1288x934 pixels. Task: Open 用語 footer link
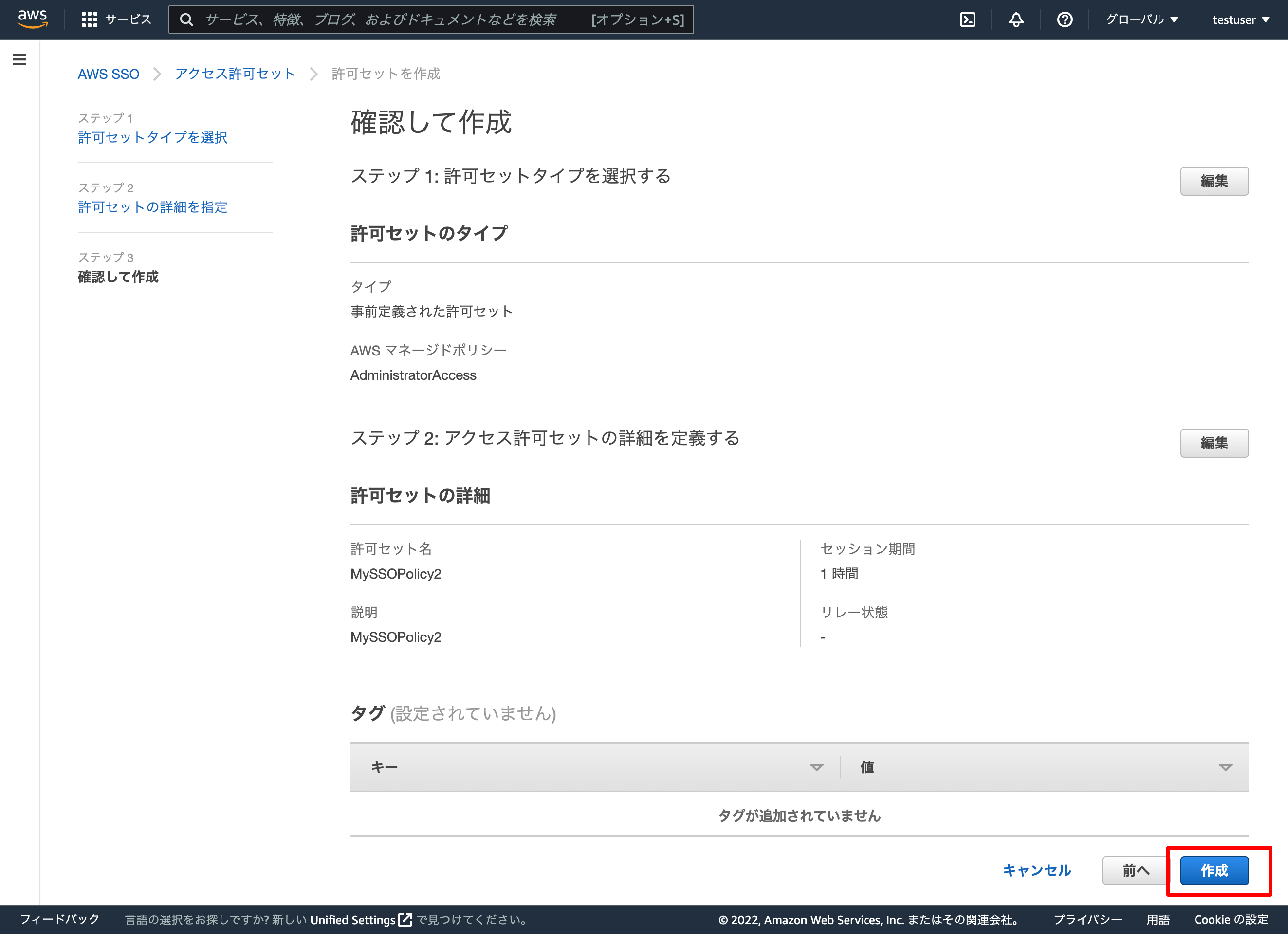pos(1158,919)
